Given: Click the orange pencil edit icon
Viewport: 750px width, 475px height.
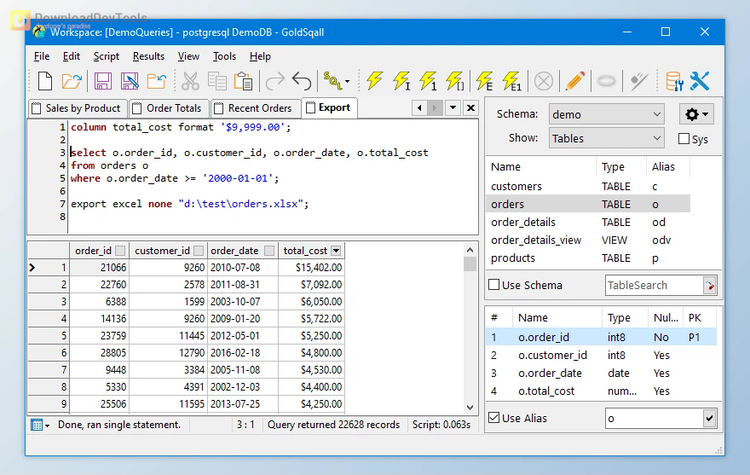Looking at the screenshot, I should [574, 81].
